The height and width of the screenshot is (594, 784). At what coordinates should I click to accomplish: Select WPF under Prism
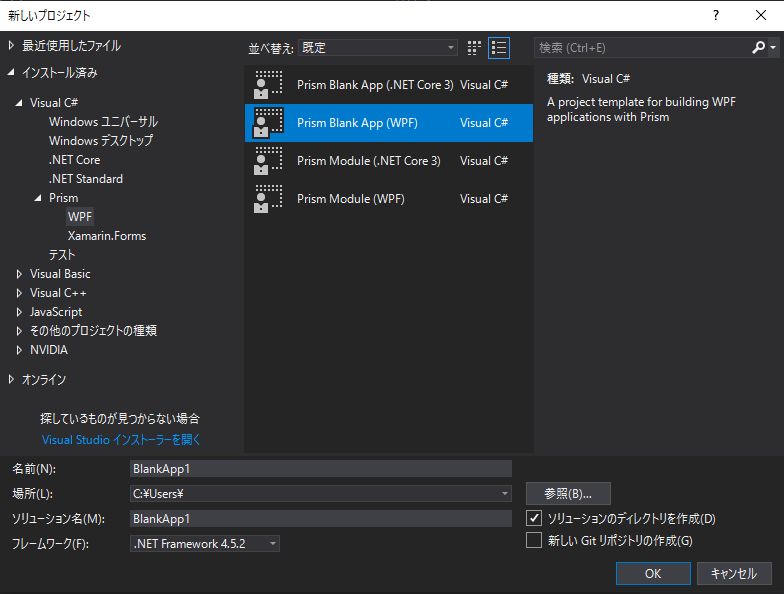pos(80,216)
